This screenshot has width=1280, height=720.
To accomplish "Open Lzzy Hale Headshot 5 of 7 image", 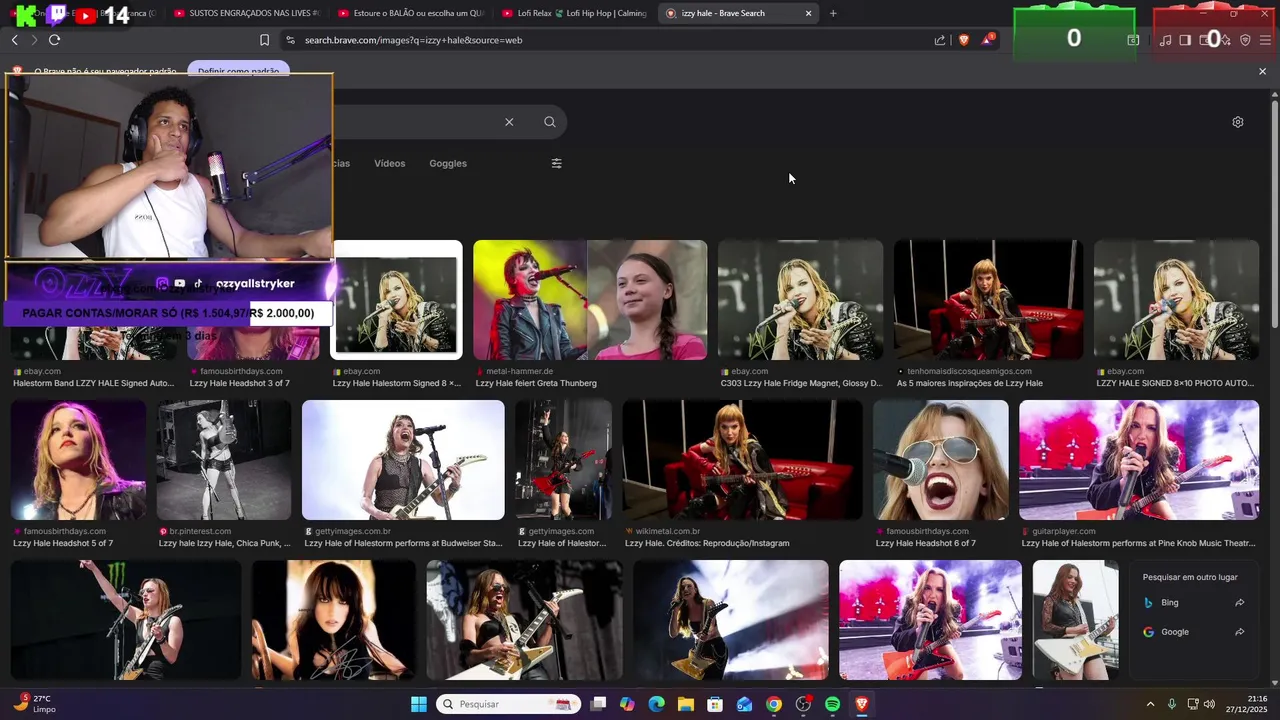I will [78, 460].
